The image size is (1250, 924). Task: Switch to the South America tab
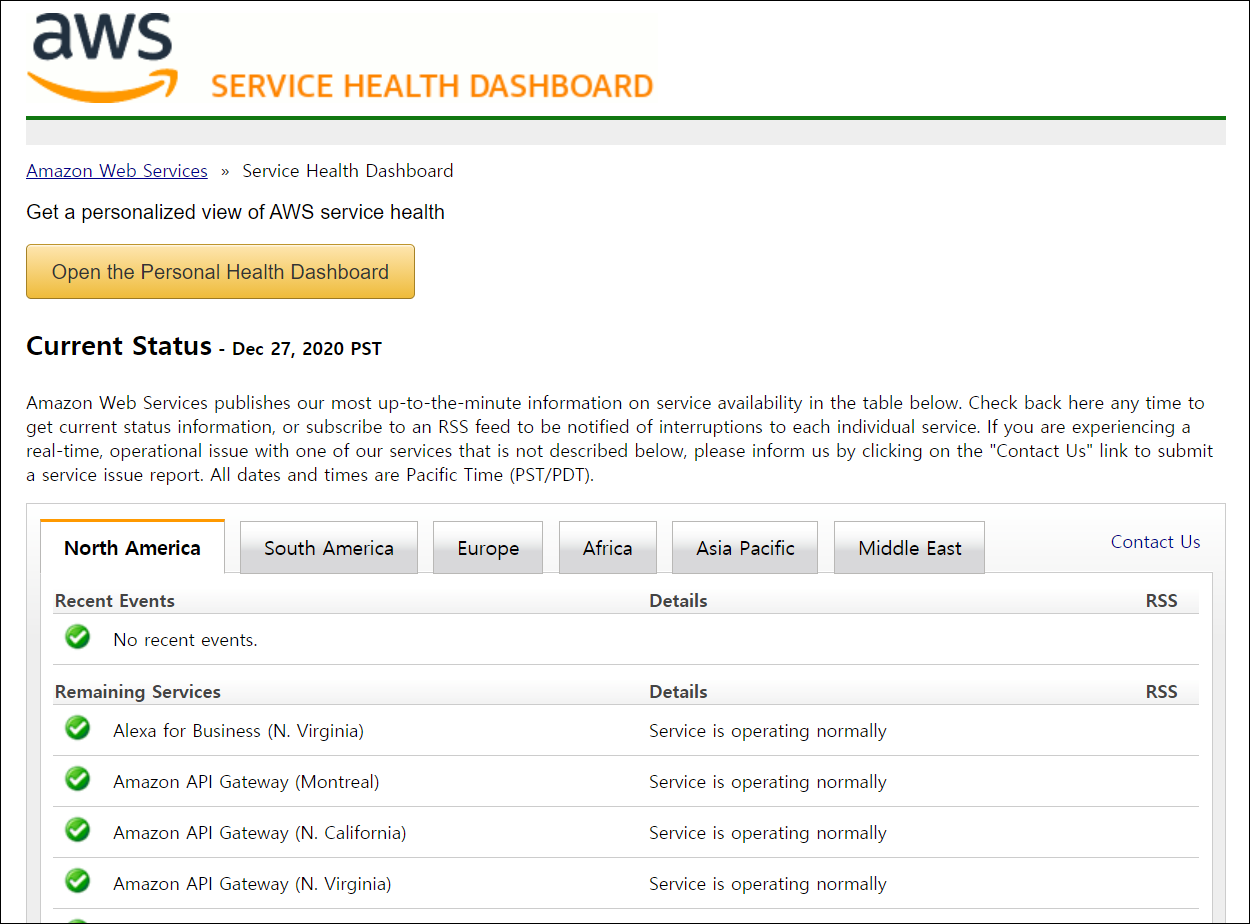point(329,548)
